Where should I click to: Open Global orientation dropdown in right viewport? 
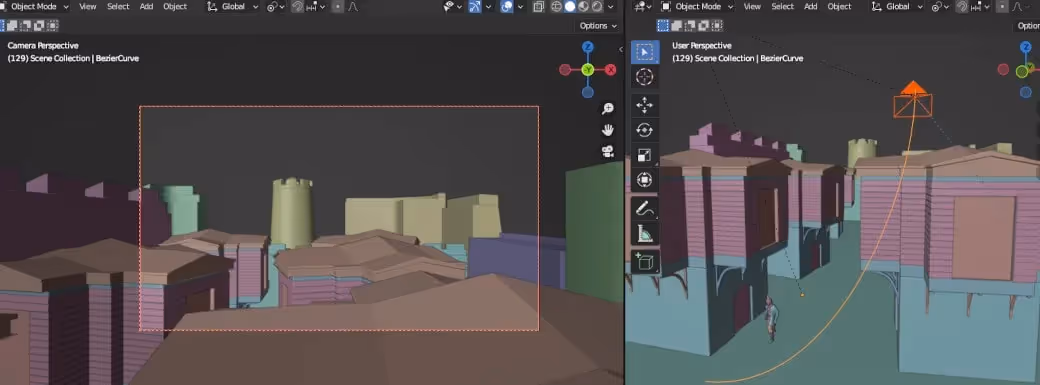[897, 7]
